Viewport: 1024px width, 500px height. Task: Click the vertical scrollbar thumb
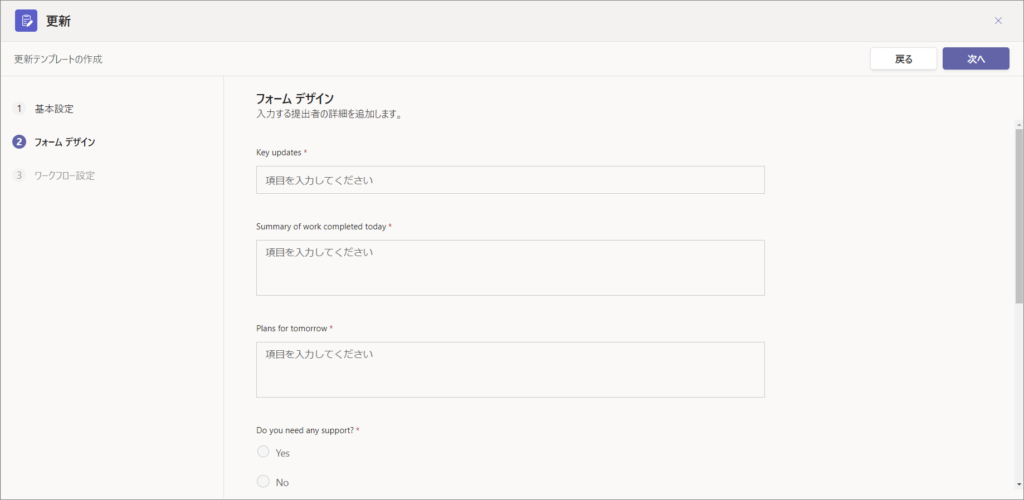1019,216
